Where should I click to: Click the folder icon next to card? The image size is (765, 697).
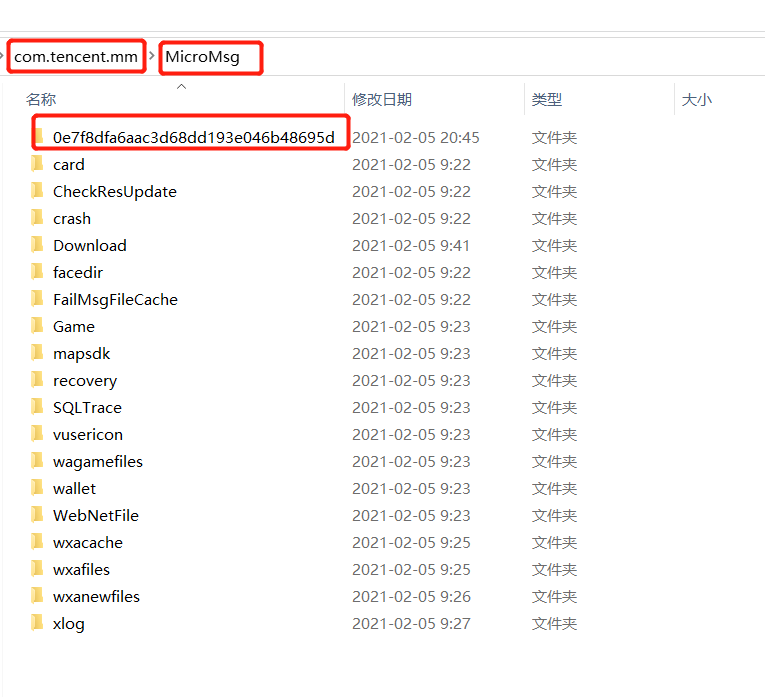point(38,164)
